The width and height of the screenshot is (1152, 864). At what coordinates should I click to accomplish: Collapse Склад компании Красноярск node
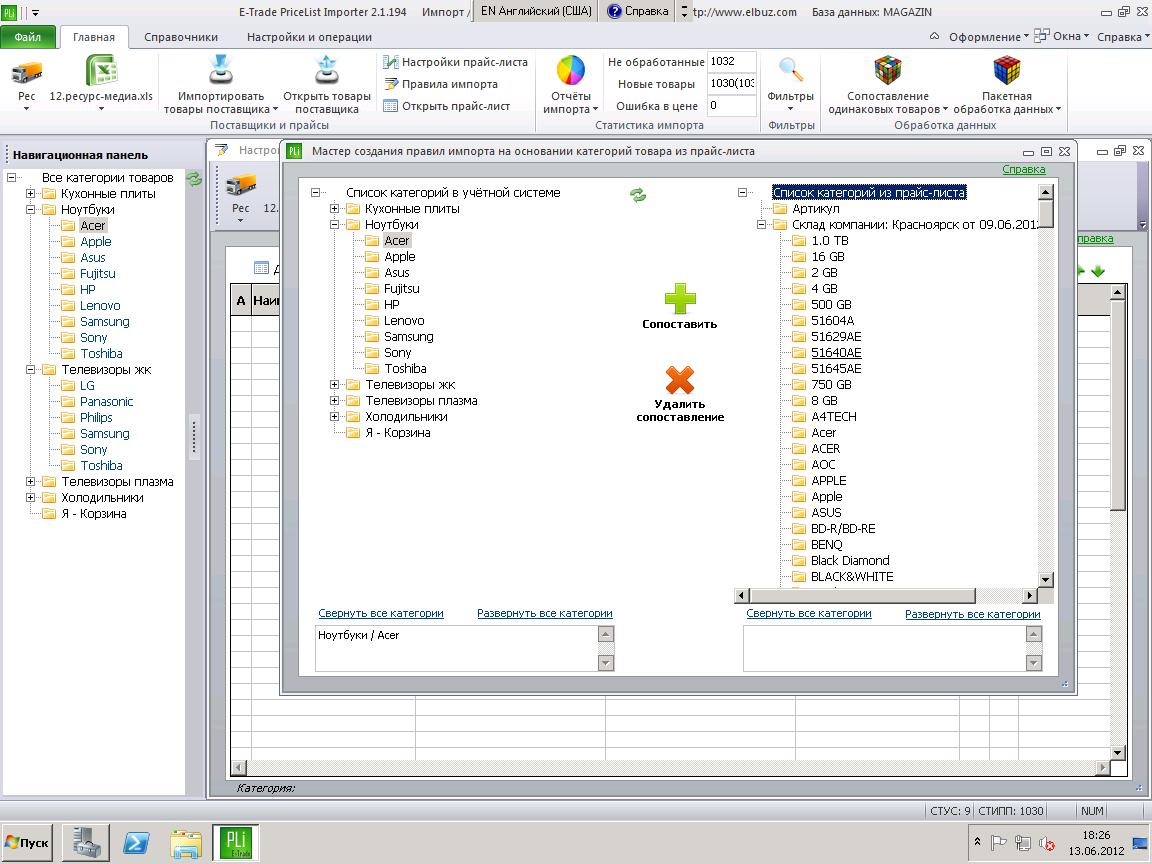(761, 225)
